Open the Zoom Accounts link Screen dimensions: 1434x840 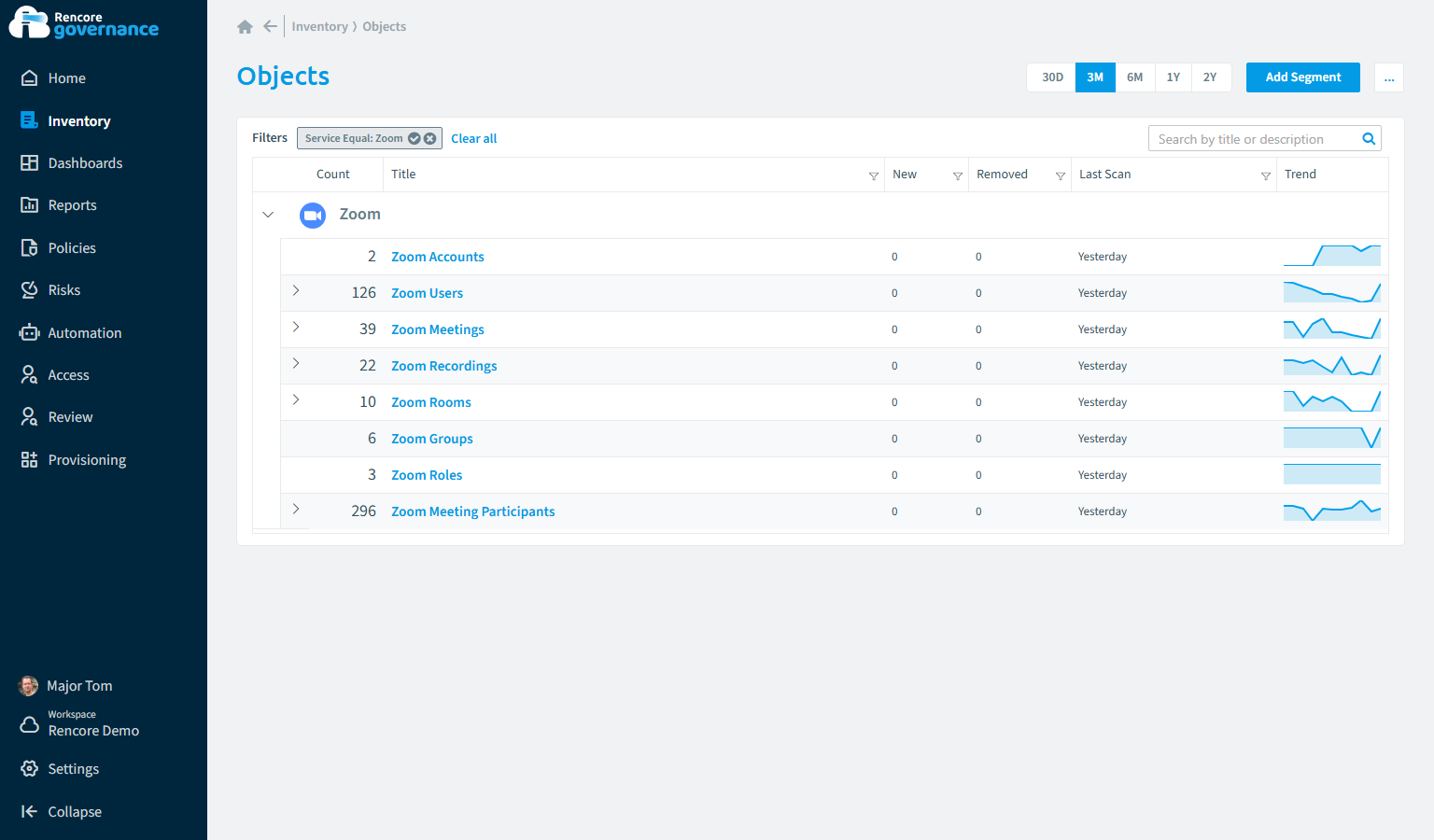[x=438, y=257]
